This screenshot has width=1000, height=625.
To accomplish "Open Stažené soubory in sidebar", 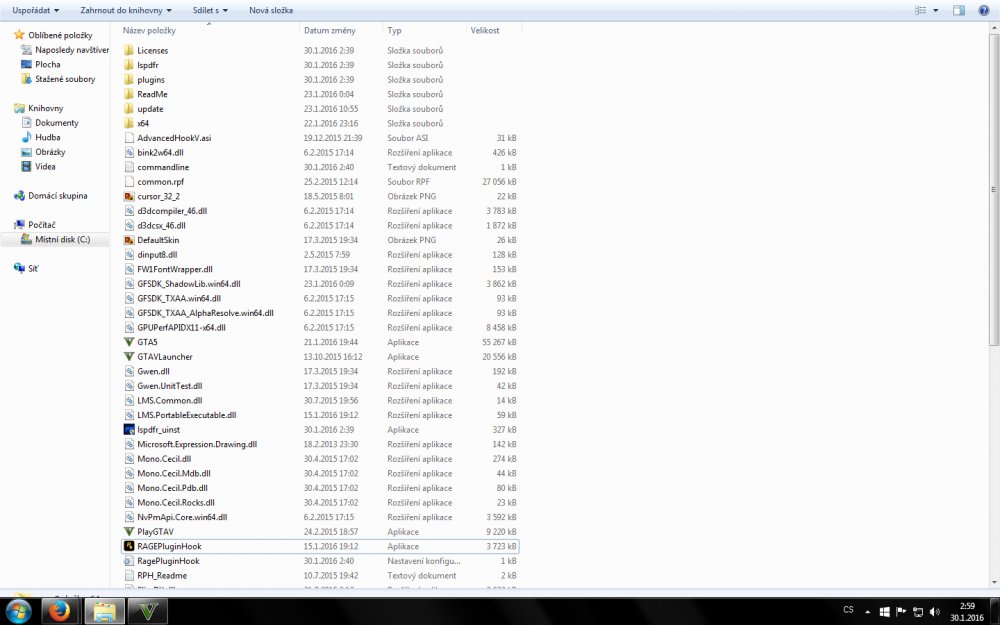I will 65,79.
